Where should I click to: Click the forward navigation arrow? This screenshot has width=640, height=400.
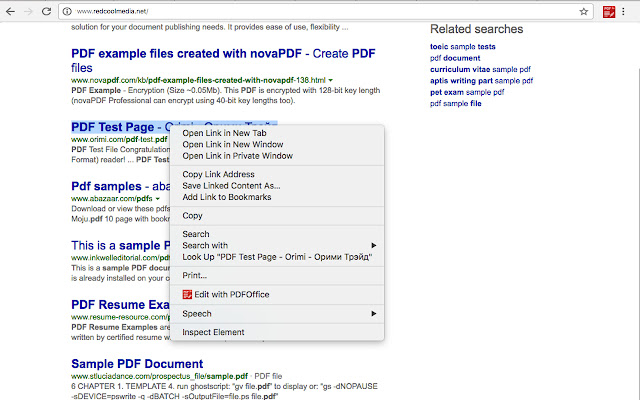(x=28, y=11)
